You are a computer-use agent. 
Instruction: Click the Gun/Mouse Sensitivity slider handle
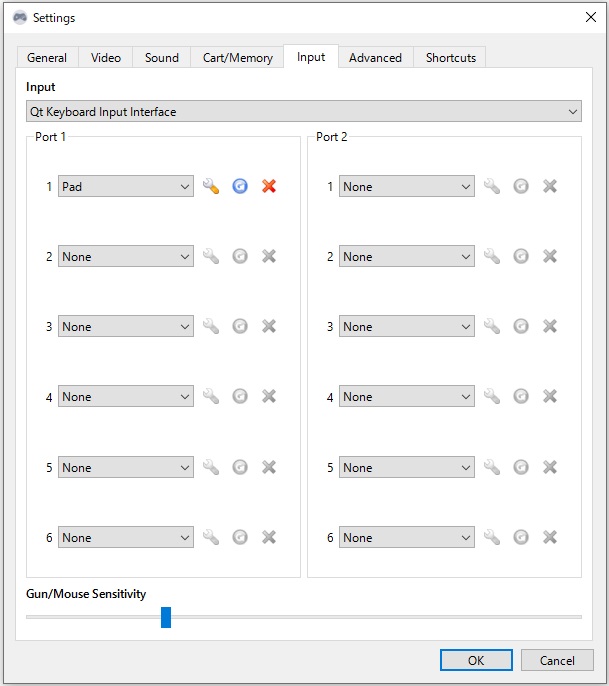[x=166, y=617]
